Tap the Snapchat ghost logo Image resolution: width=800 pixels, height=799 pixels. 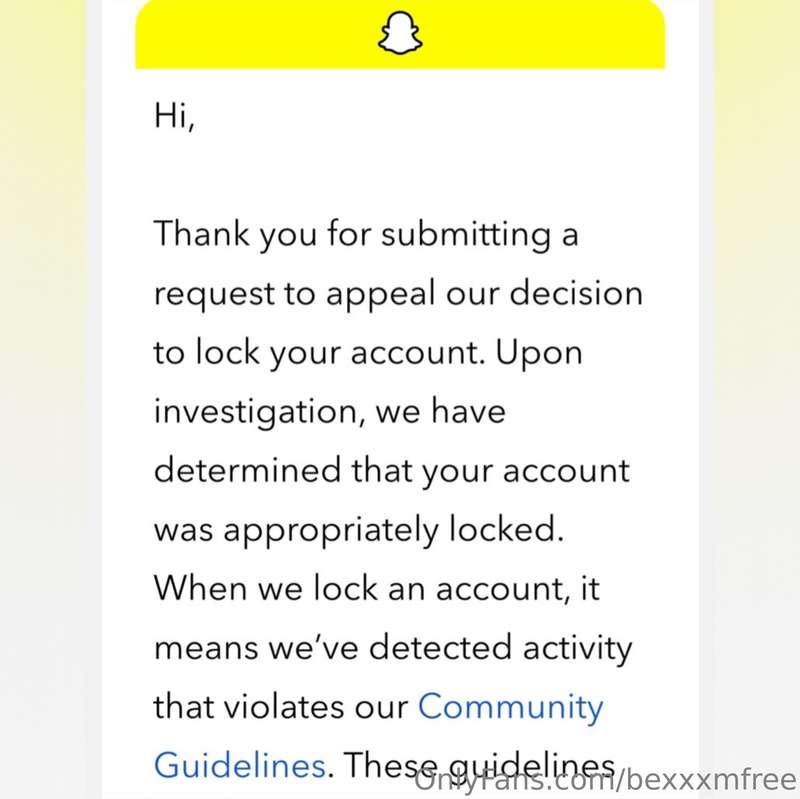[x=400, y=33]
